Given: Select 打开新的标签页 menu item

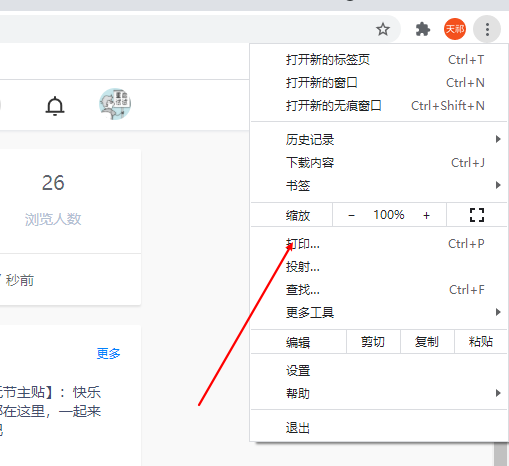Looking at the screenshot, I should click(379, 60).
